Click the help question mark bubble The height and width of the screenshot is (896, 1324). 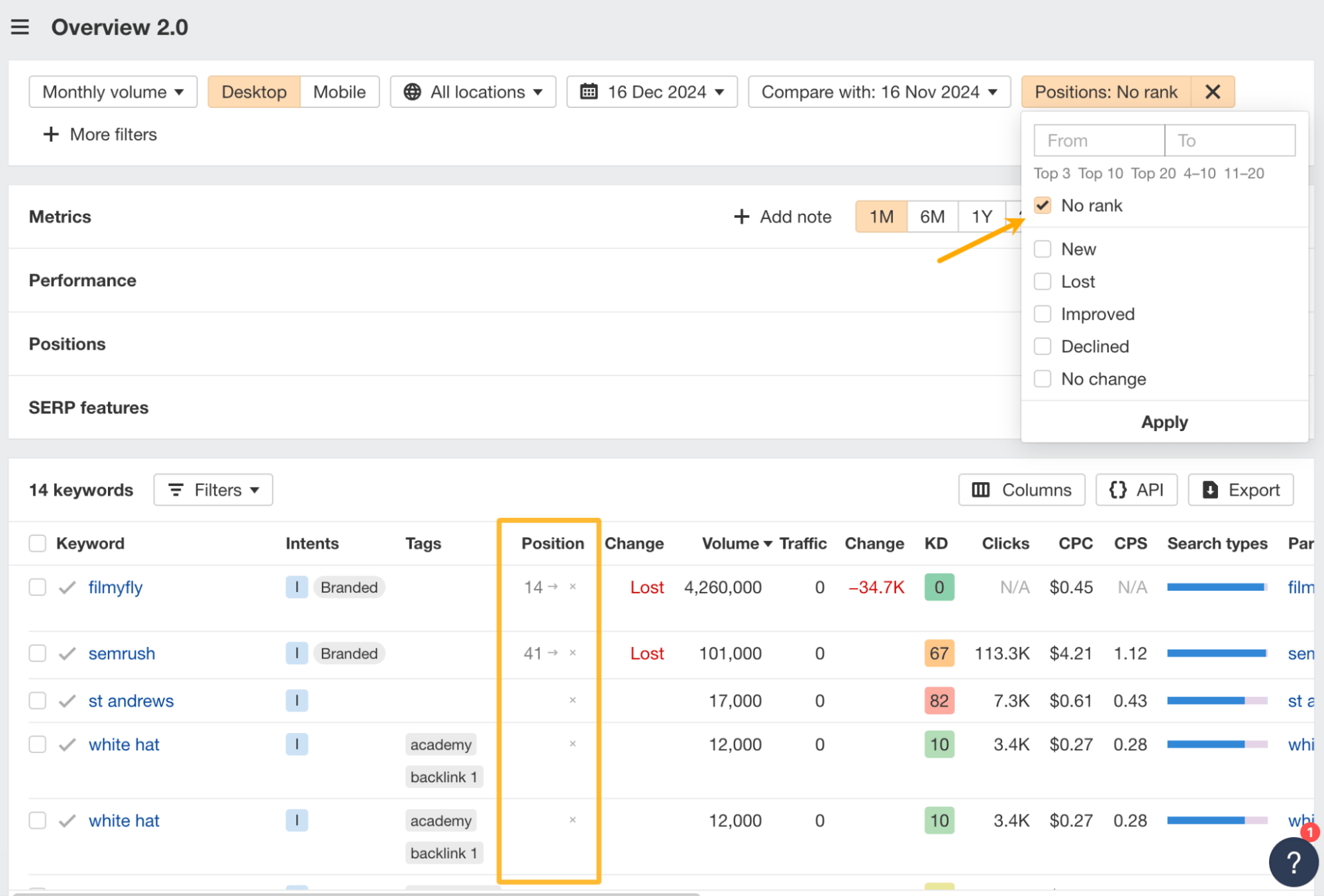tap(1292, 862)
